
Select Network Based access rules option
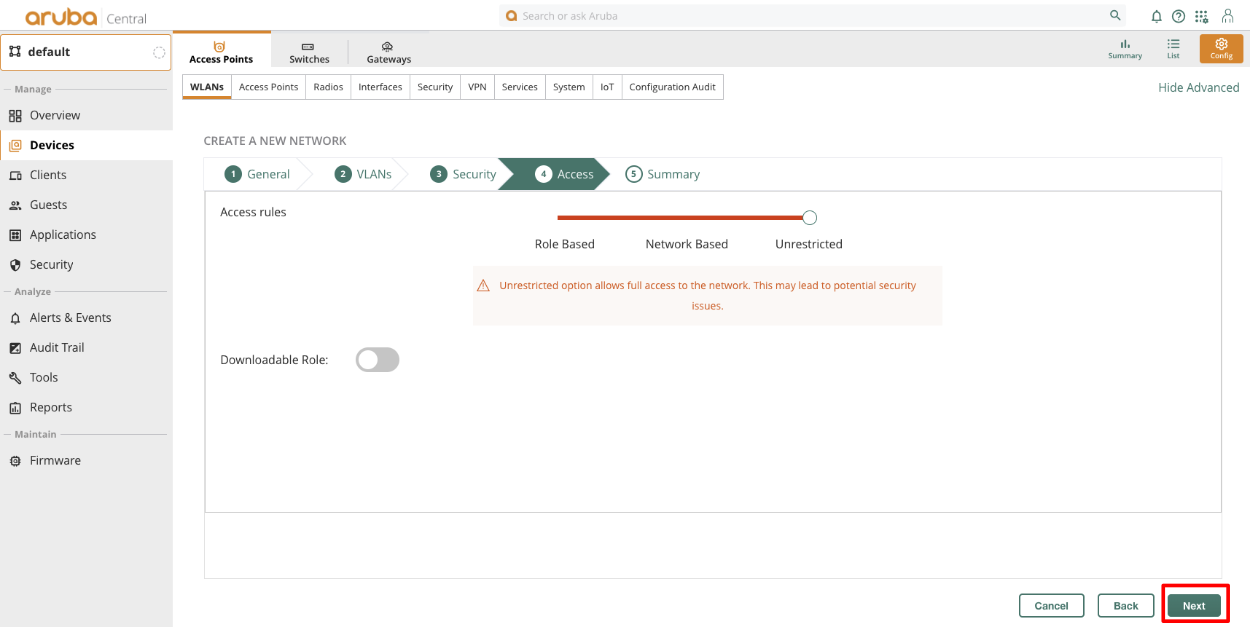point(686,244)
